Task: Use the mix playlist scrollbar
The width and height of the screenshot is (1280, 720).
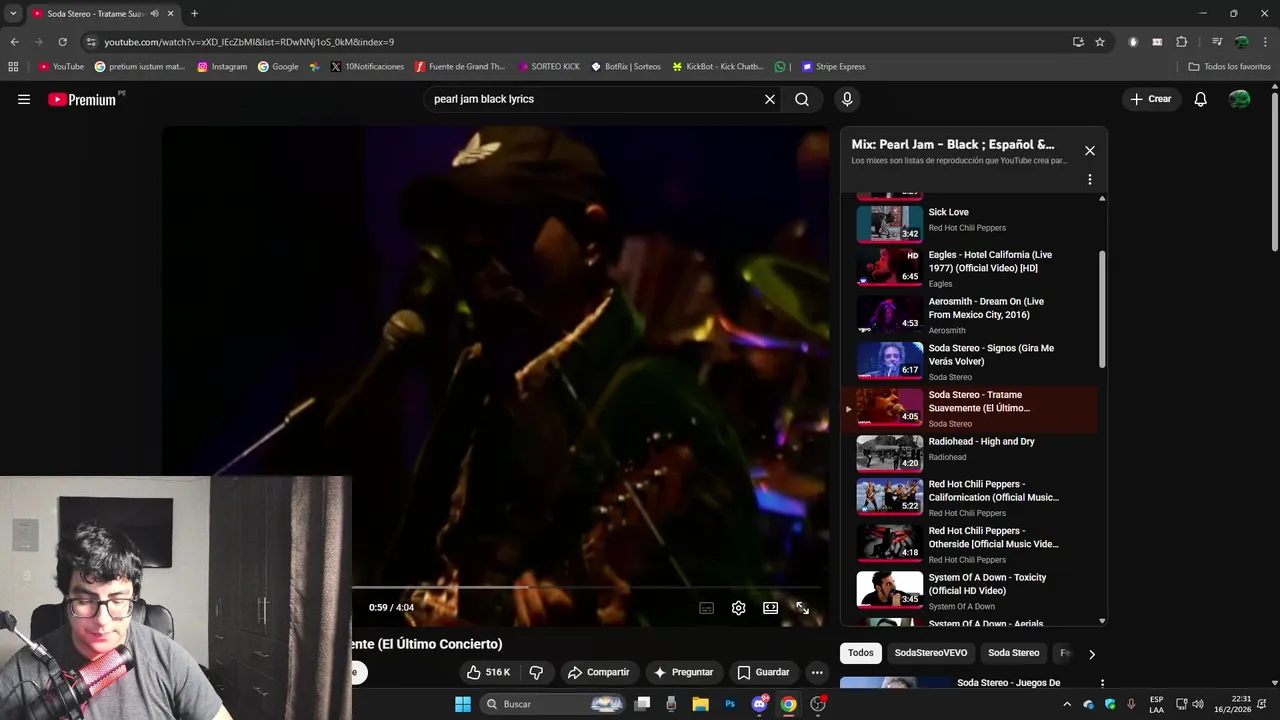Action: point(1103,309)
